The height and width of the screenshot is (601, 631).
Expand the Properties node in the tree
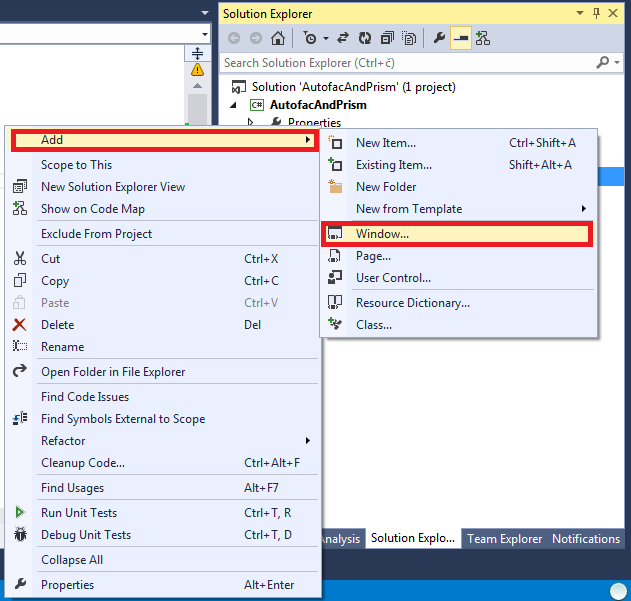click(250, 122)
